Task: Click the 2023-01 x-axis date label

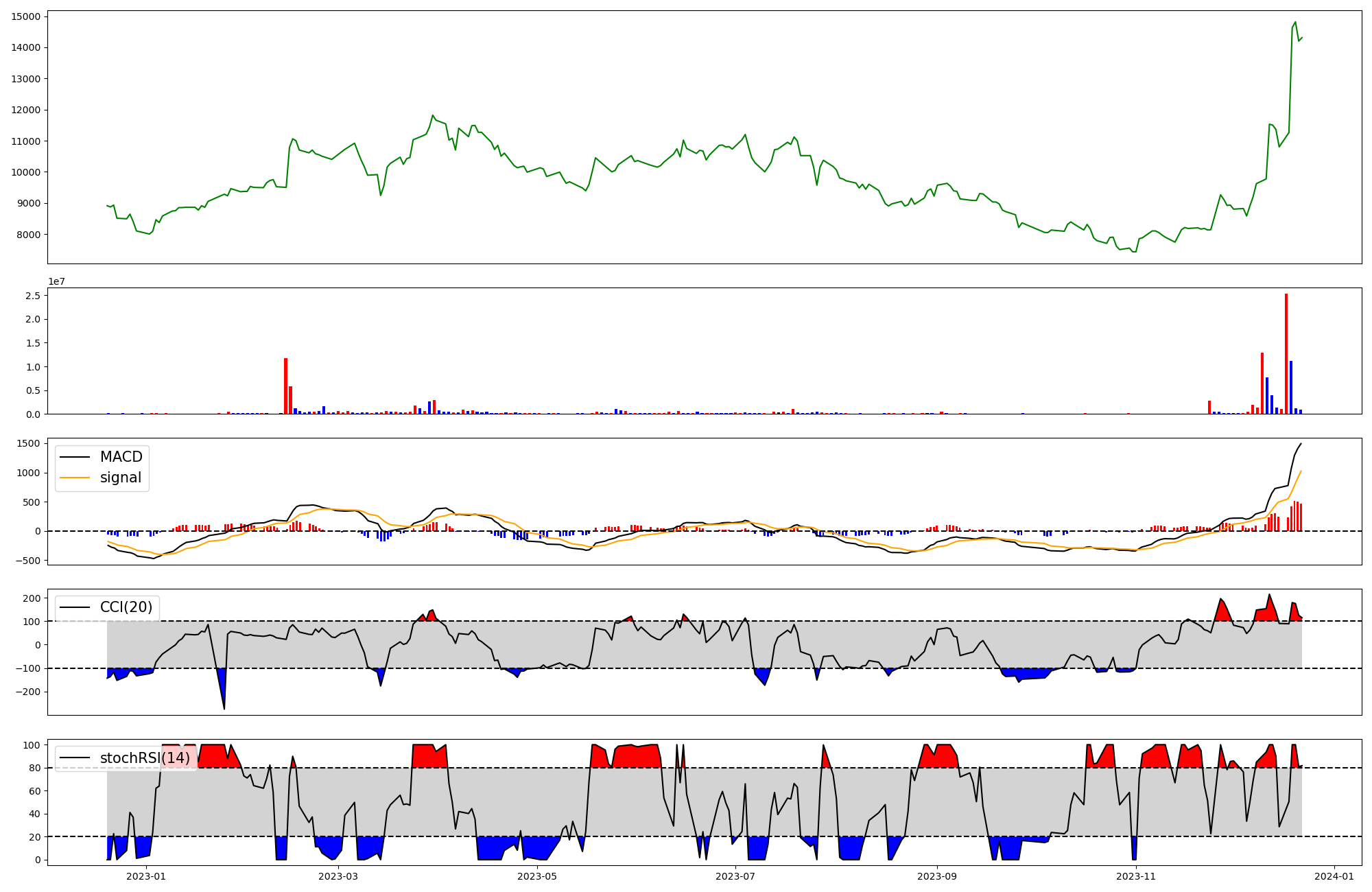Action: pyautogui.click(x=146, y=876)
